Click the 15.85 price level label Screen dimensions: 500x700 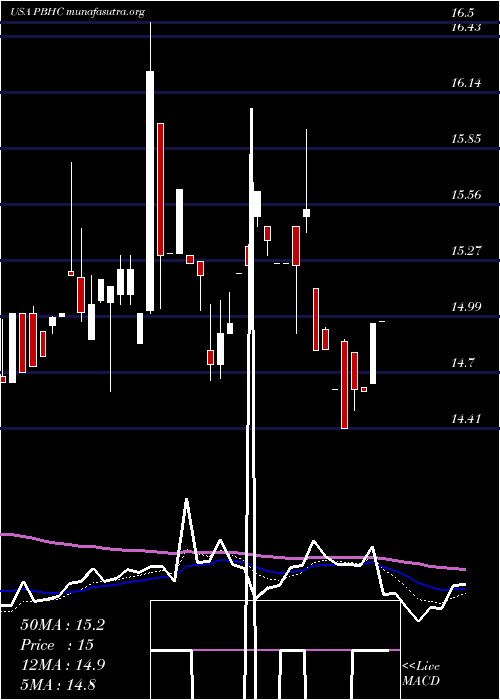coord(465,138)
